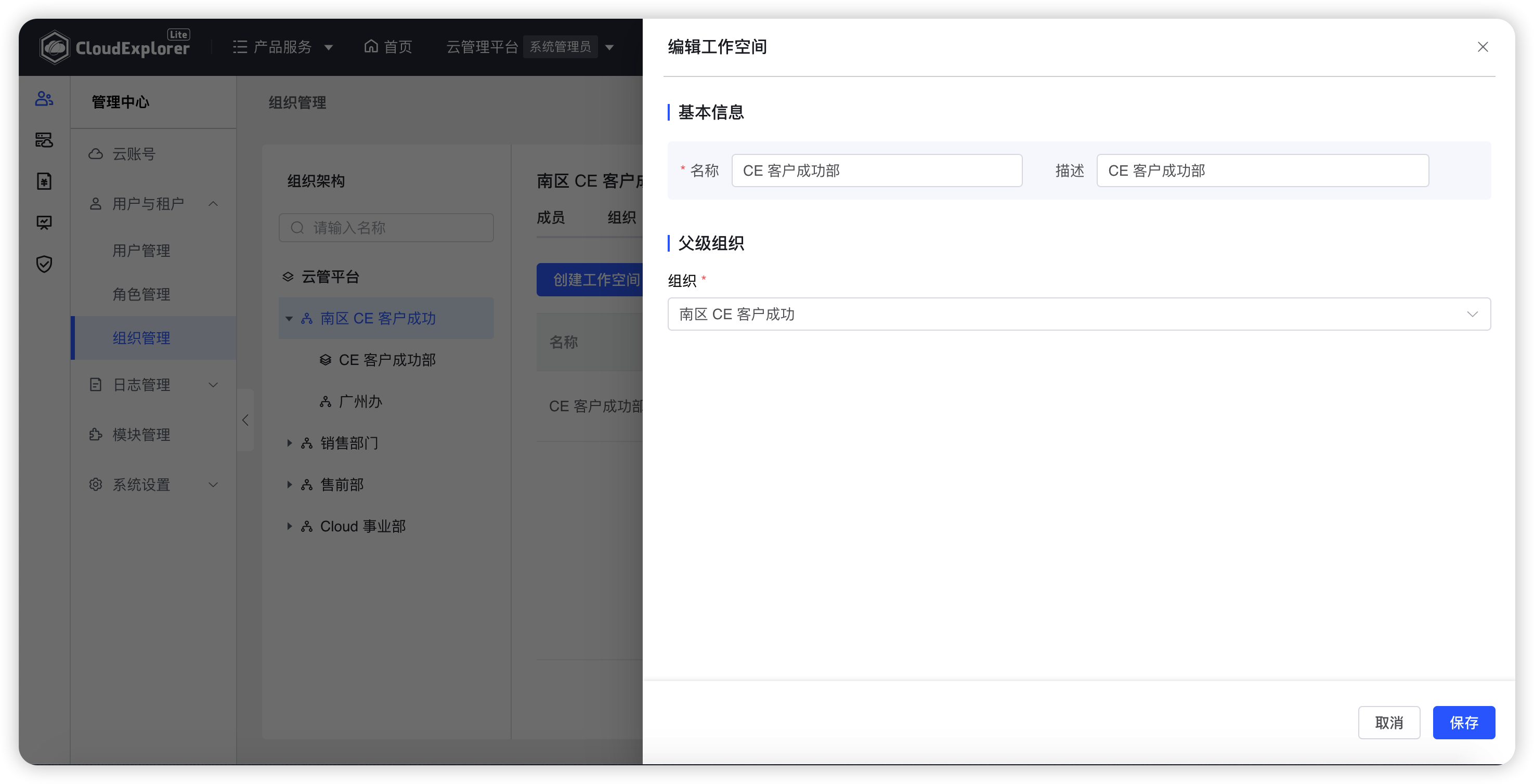1534x784 pixels.
Task: Collapse the 用户与租户 menu chevron
Action: coord(213,204)
